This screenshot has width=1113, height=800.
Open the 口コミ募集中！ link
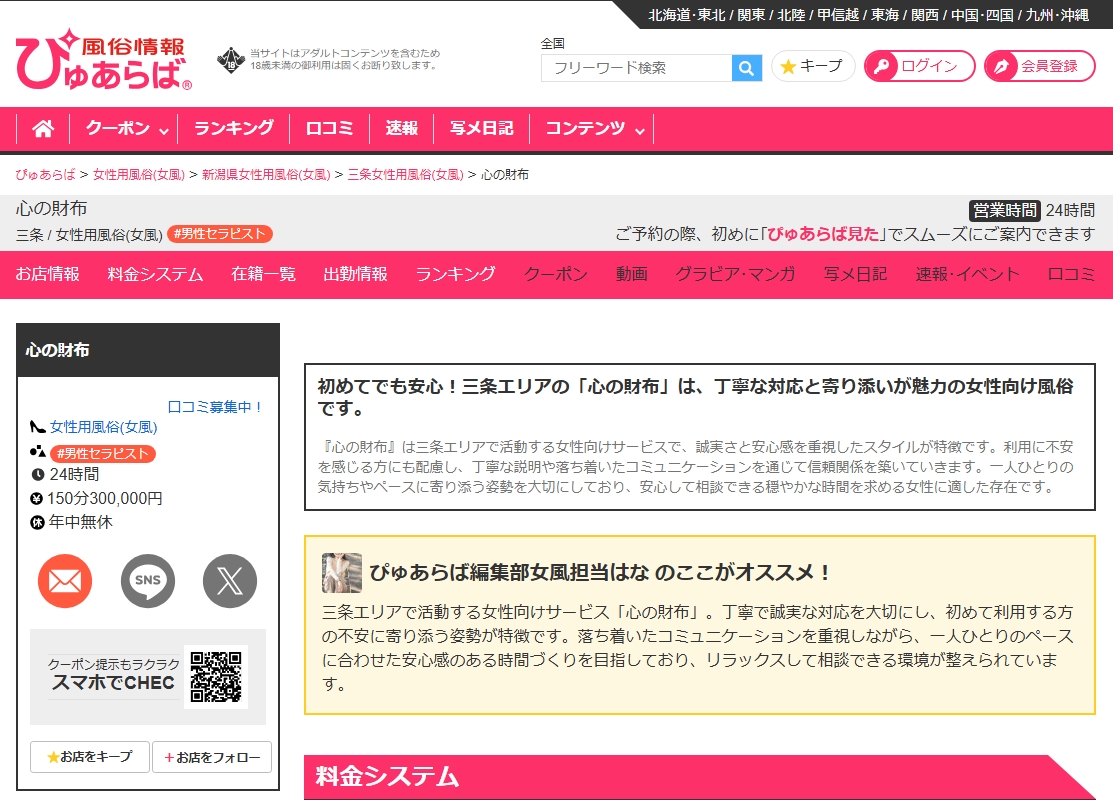tap(215, 406)
